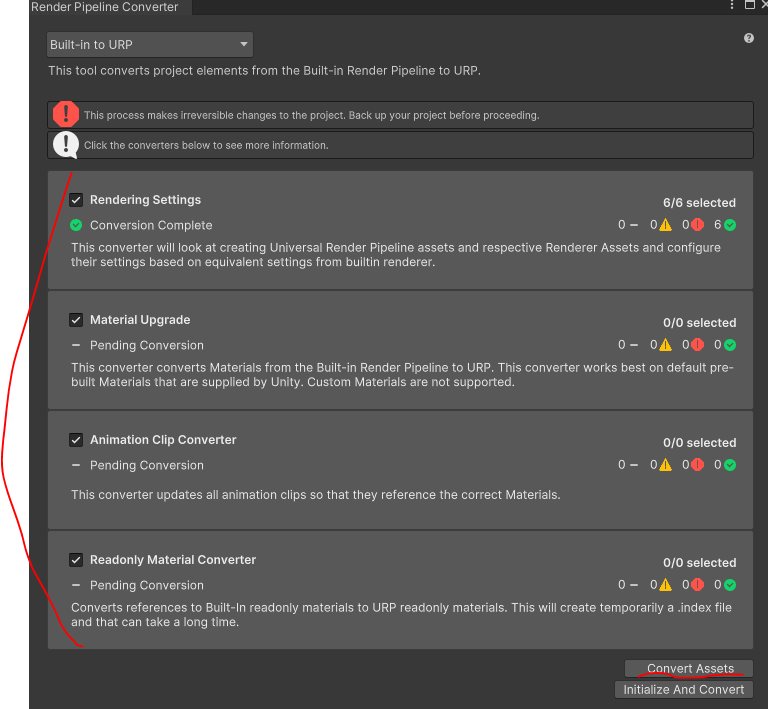The width and height of the screenshot is (768, 709).
Task: Click the white info exclamation icon
Action: 66,144
